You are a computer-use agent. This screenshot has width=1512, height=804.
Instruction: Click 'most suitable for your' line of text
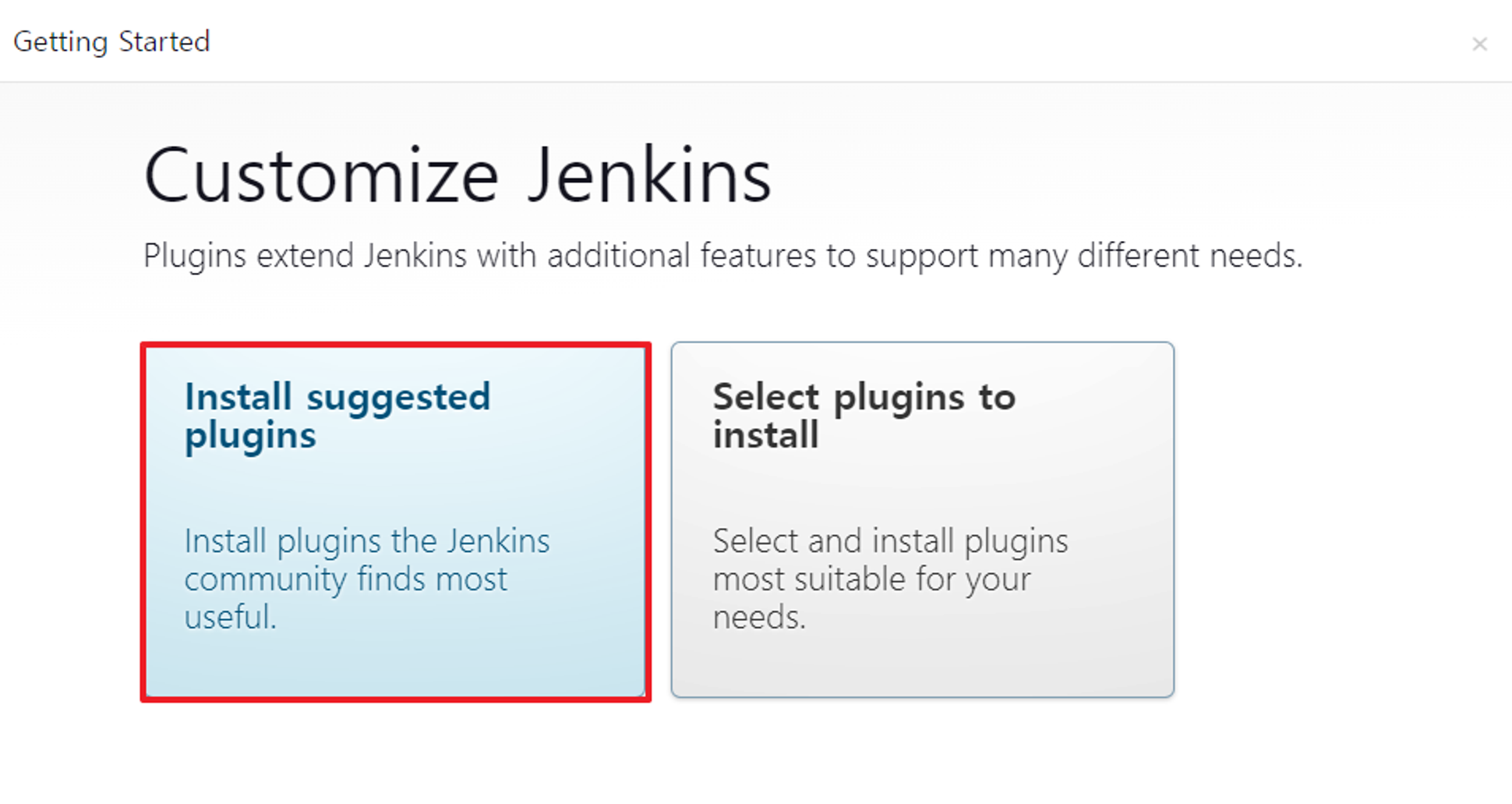(x=871, y=579)
